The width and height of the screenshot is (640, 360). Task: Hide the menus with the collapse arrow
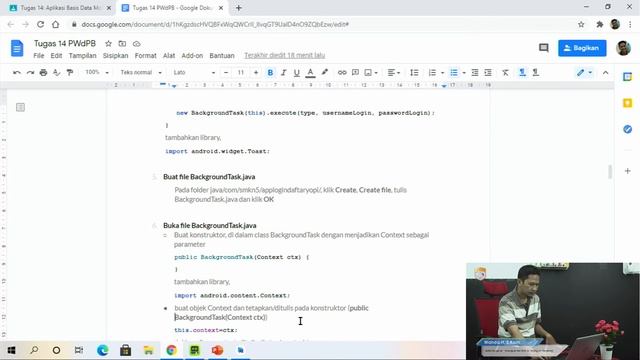[x=606, y=73]
